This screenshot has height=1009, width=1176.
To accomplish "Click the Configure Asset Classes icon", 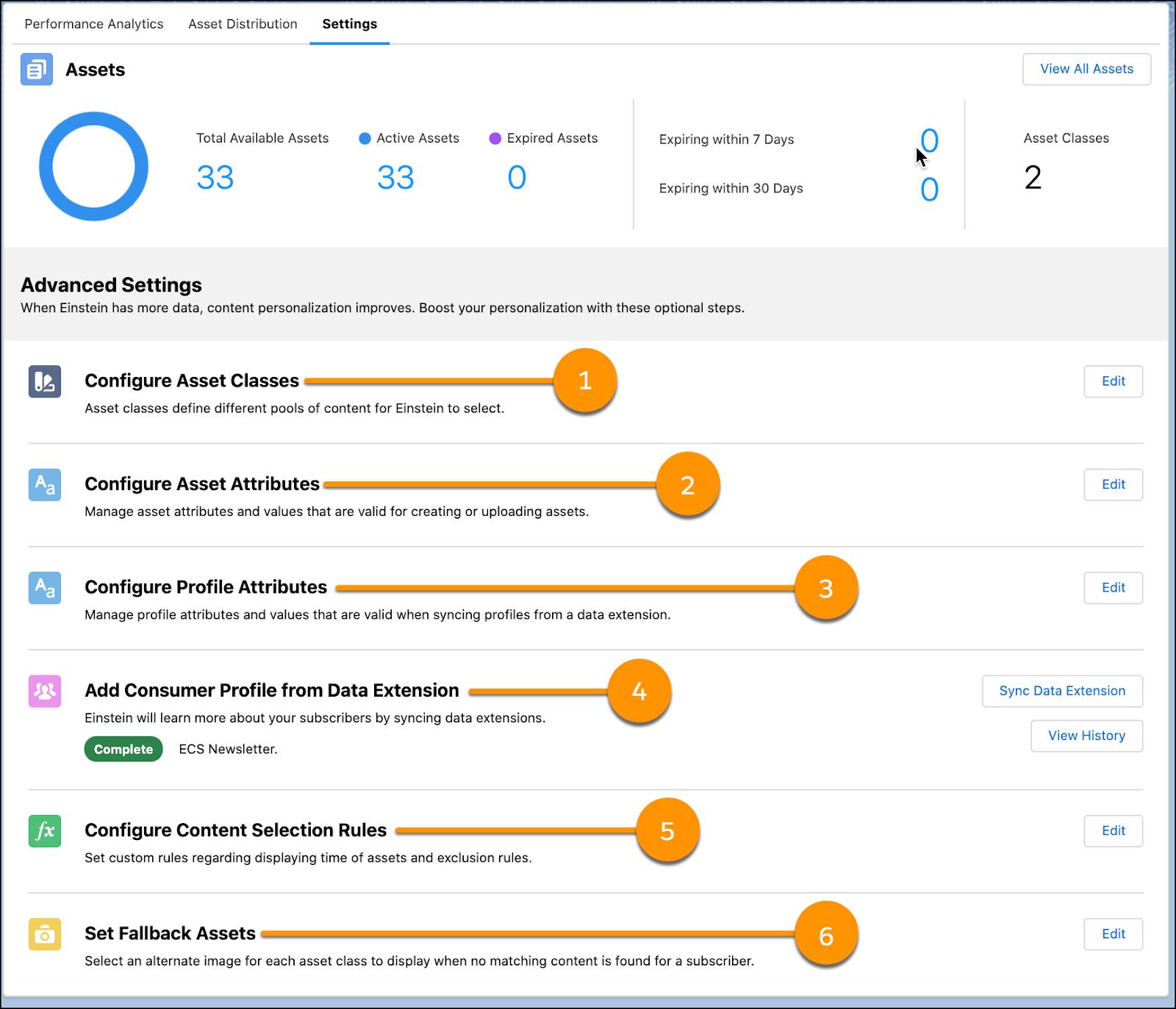I will pyautogui.click(x=45, y=381).
